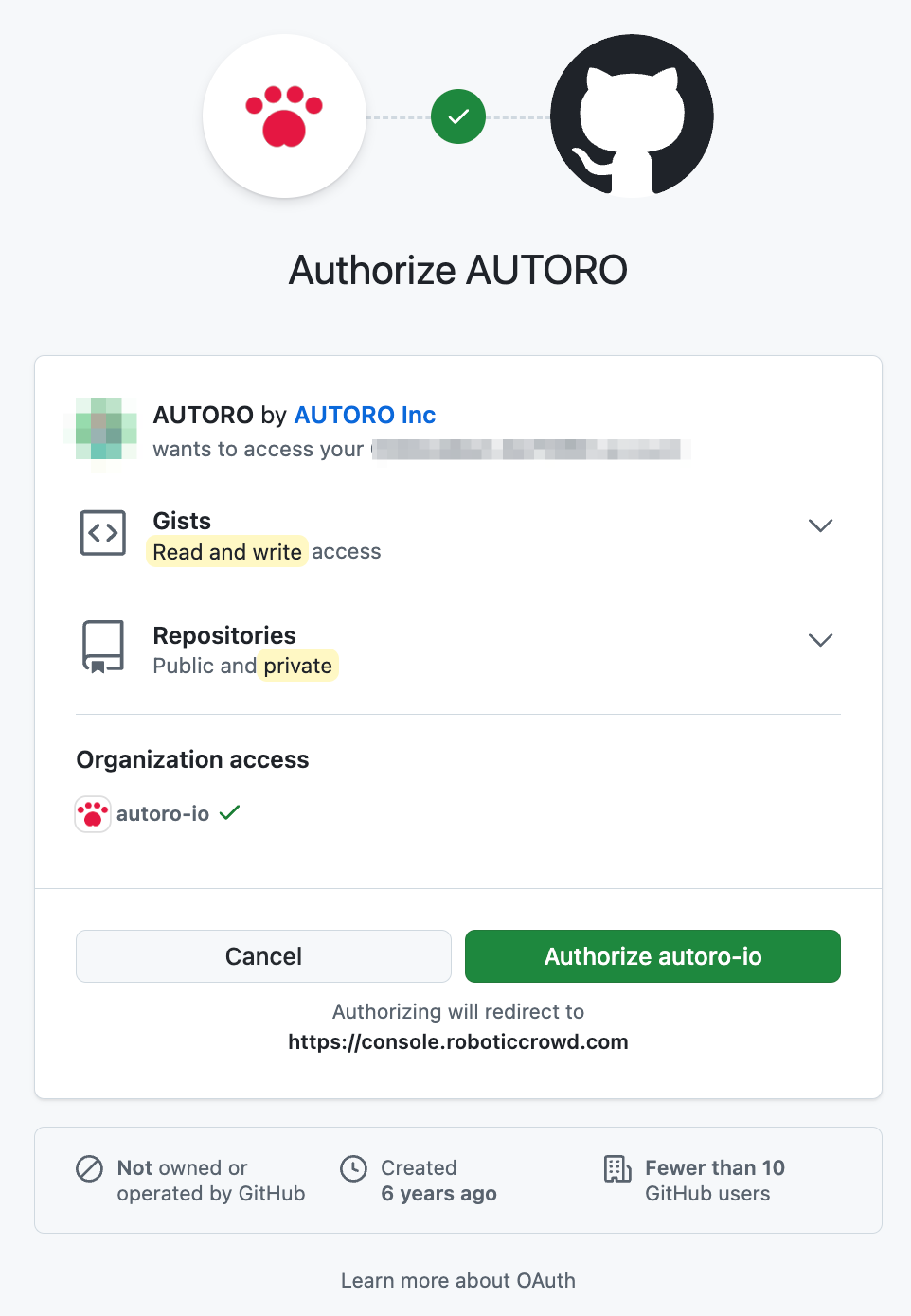Click the AUTORO red paw logo
This screenshot has height=1316, width=911.
pos(284,116)
